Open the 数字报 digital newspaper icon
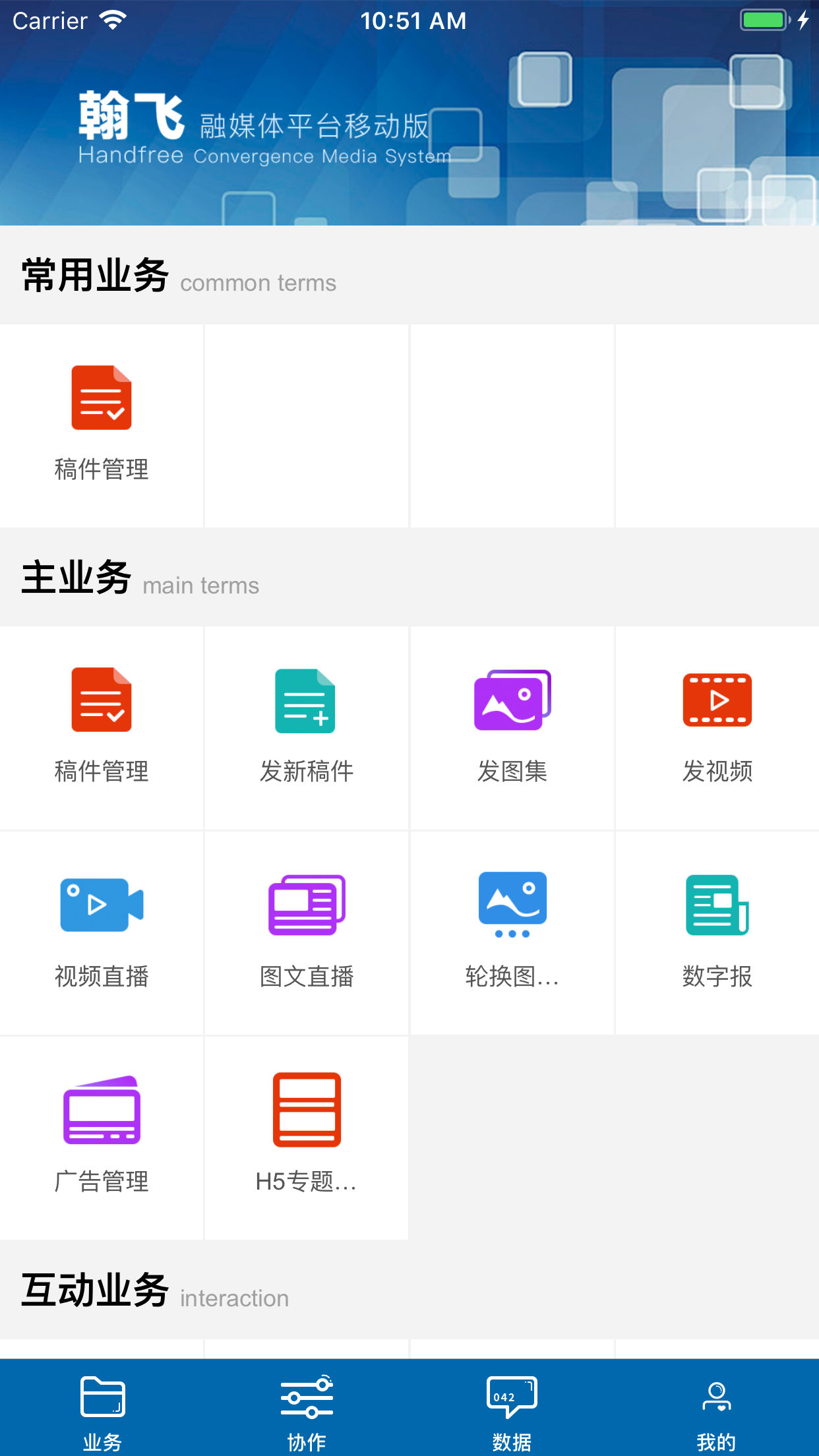Viewport: 819px width, 1456px height. 717,905
